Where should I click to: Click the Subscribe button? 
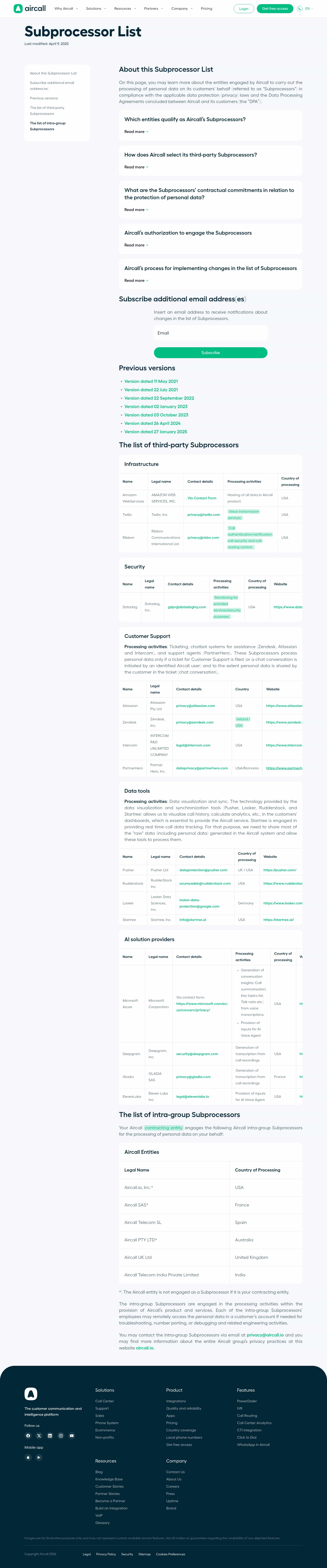[210, 352]
